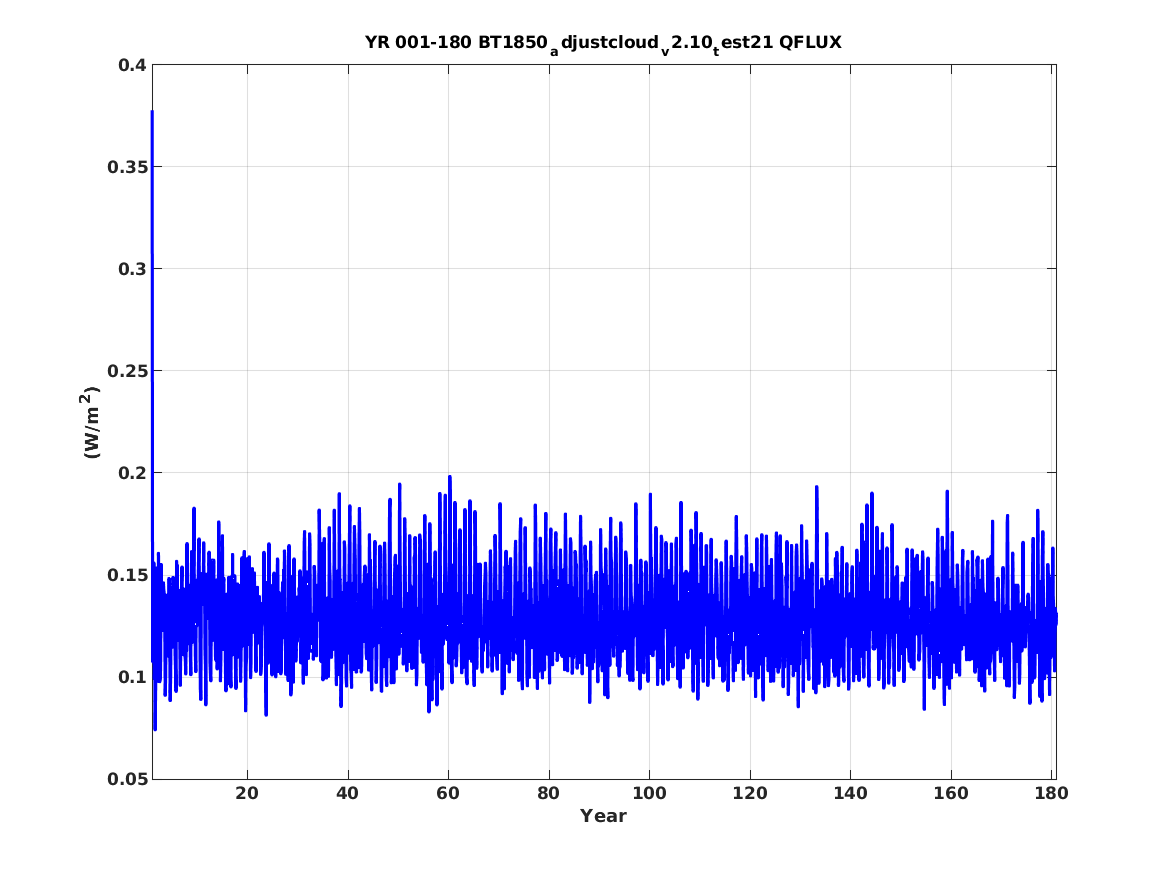Click the y-axis tick label '0.05'
Viewport: 1167px width, 875px height.
click(127, 779)
